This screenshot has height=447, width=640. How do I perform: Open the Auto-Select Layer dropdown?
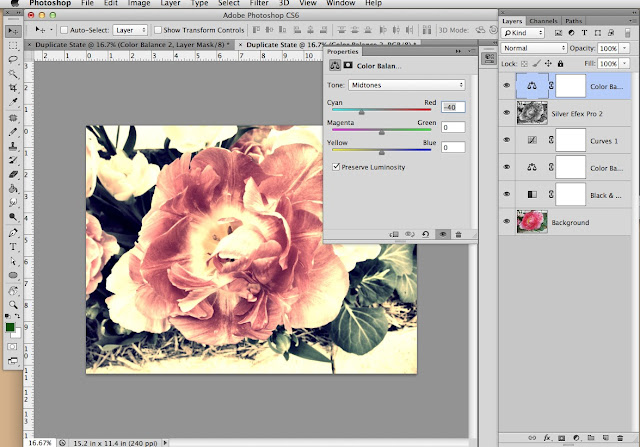128,31
